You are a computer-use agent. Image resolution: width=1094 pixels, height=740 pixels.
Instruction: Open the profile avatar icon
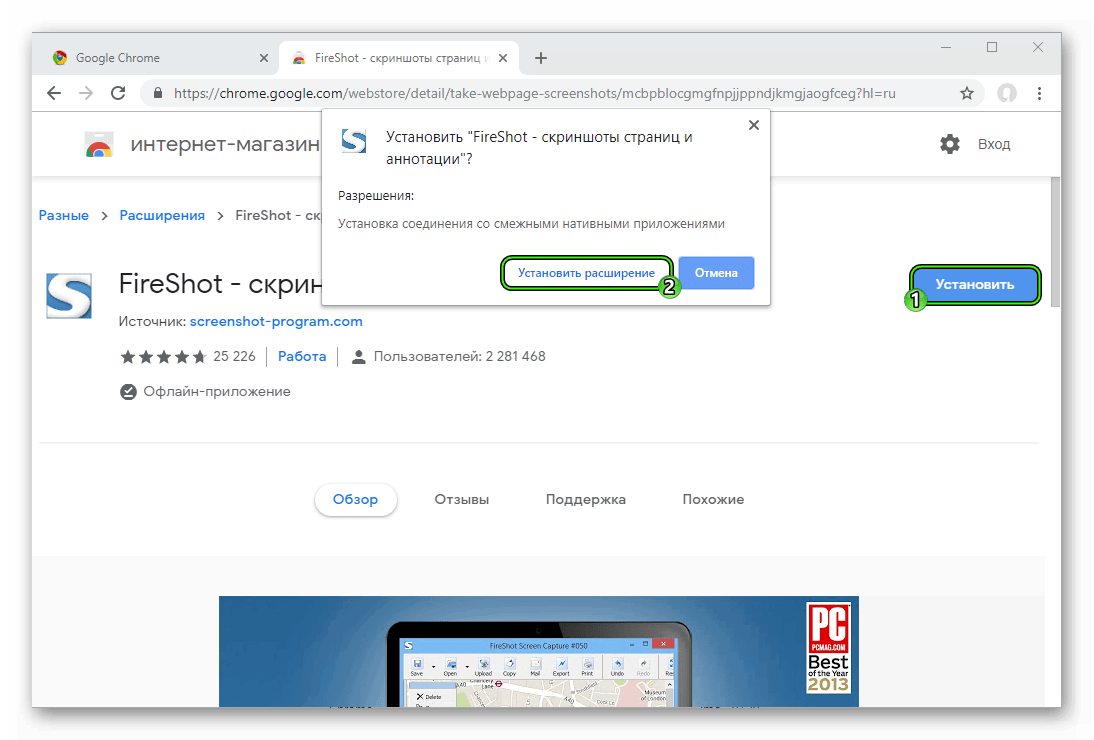(x=1006, y=93)
